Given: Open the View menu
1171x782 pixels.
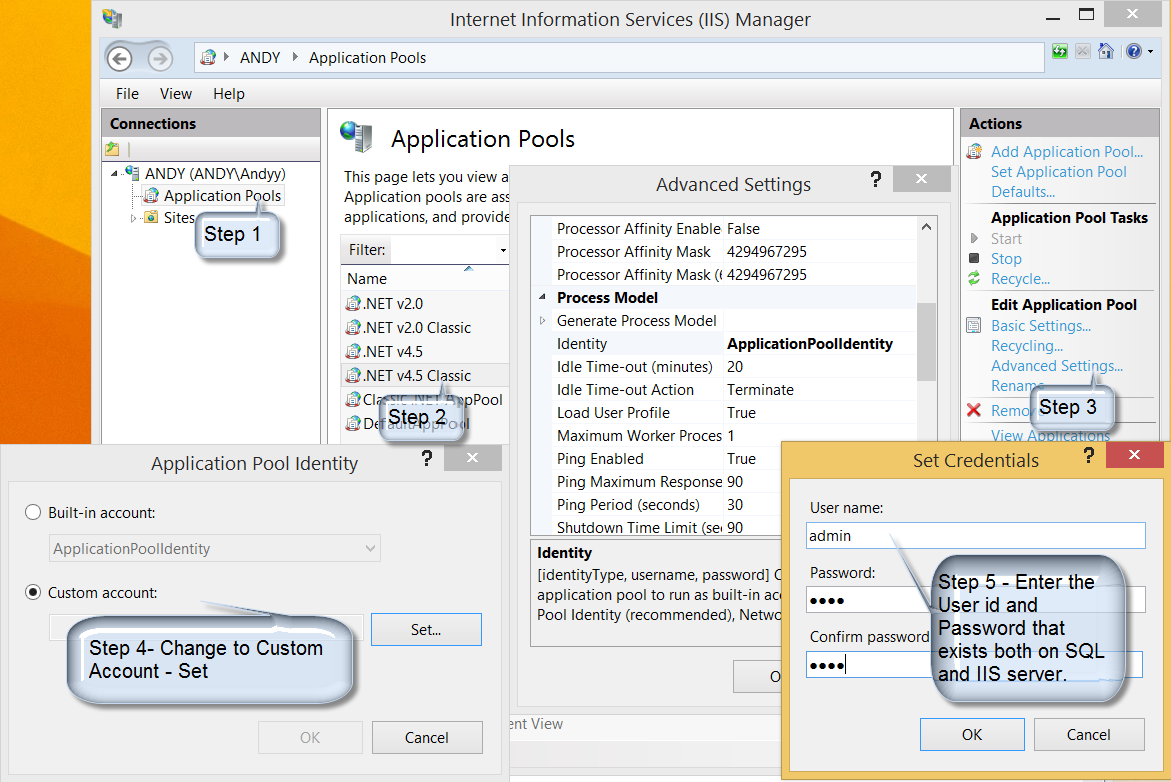Looking at the screenshot, I should tap(175, 93).
